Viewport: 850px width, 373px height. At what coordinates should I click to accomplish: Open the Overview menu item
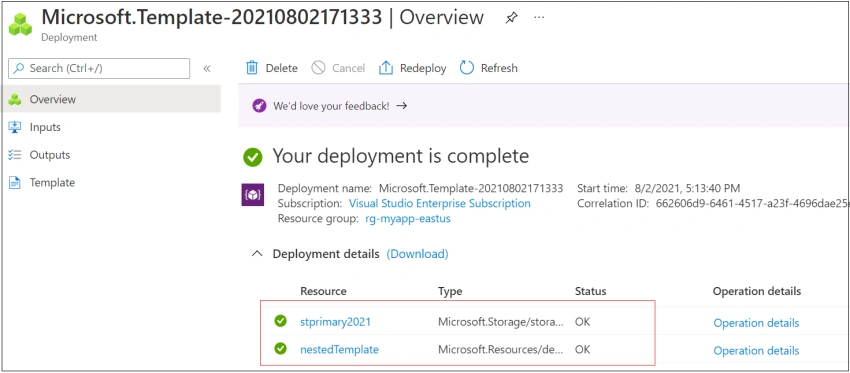111,99
